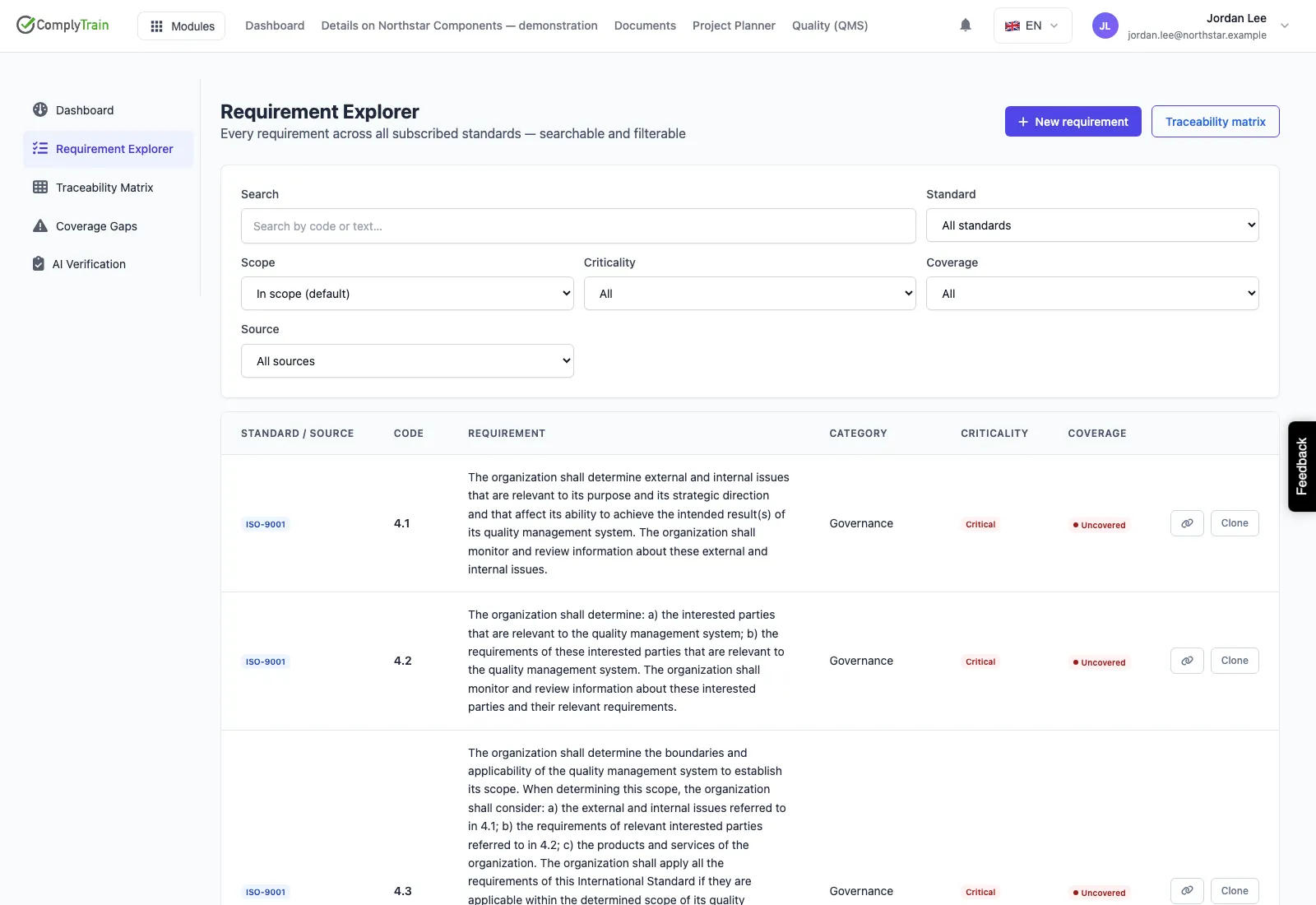The height and width of the screenshot is (905, 1316).
Task: Click the Category column header
Action: coord(858,434)
